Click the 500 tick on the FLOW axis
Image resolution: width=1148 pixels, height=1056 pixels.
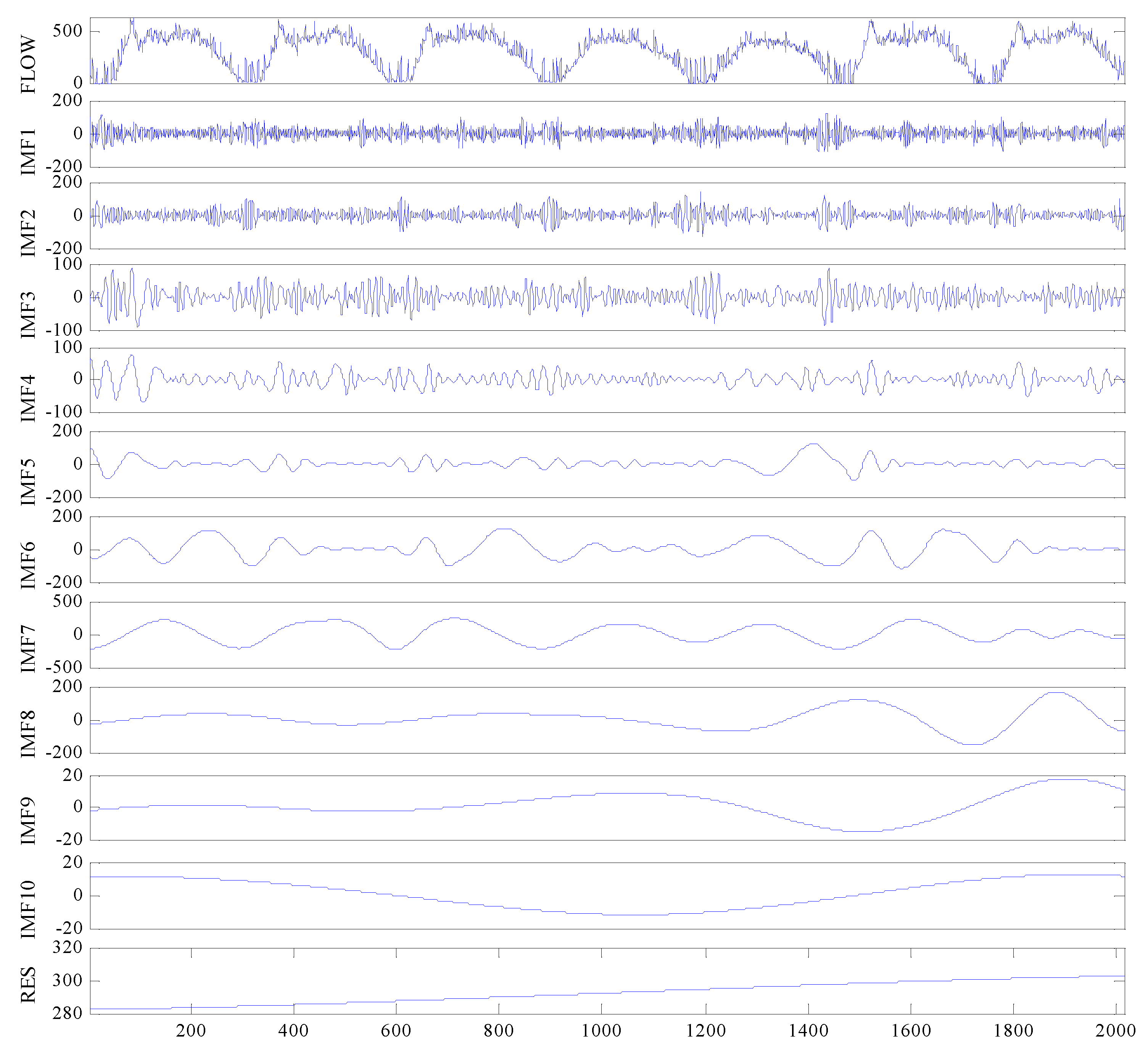(68, 31)
